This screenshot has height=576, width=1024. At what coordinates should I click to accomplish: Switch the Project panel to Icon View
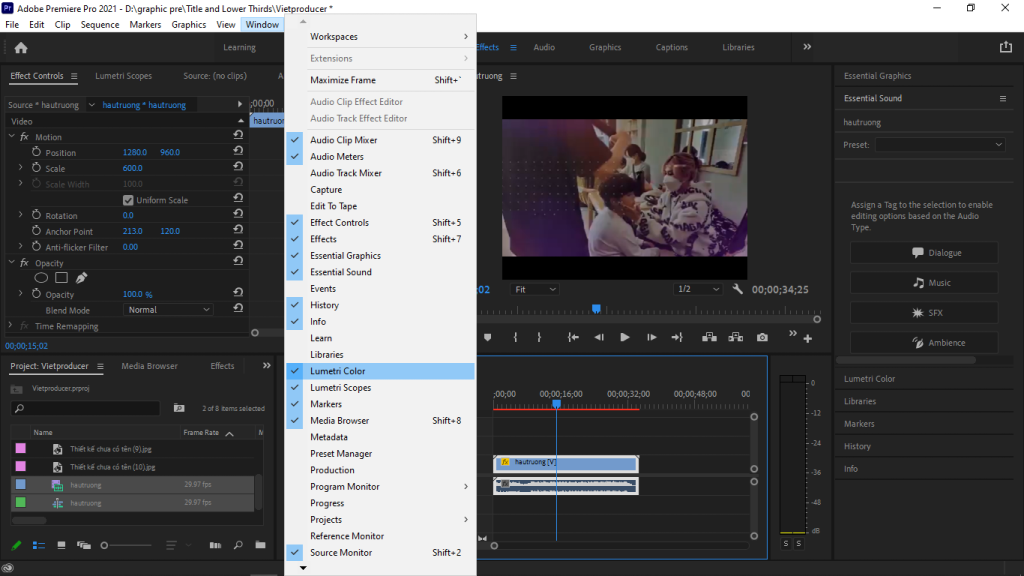click(x=62, y=545)
